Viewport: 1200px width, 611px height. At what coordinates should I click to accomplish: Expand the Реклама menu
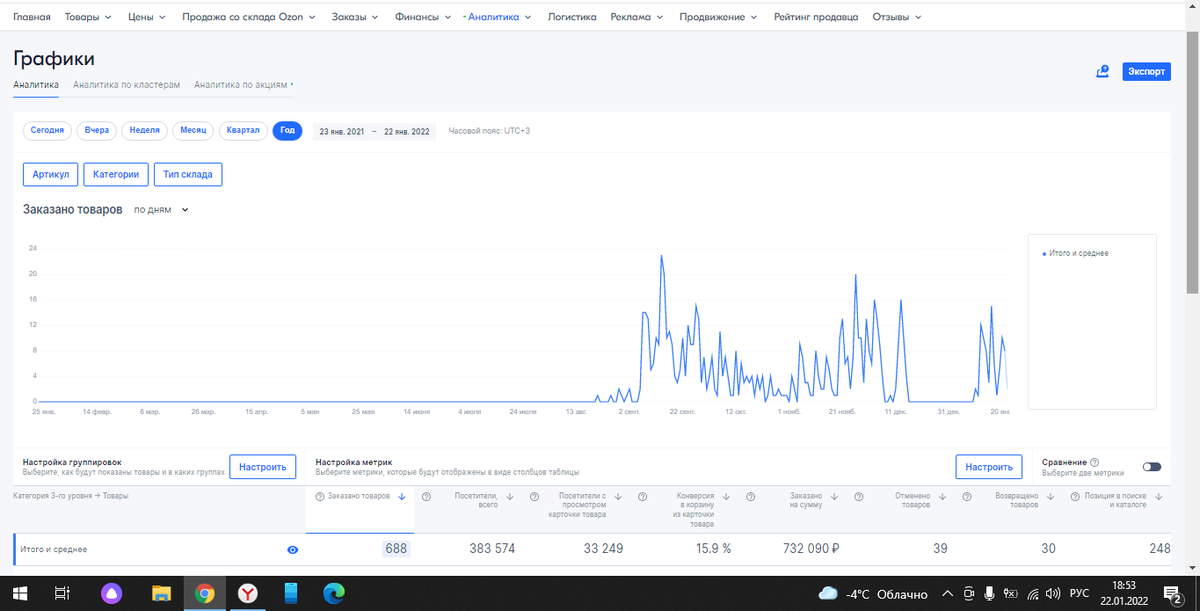coord(638,17)
